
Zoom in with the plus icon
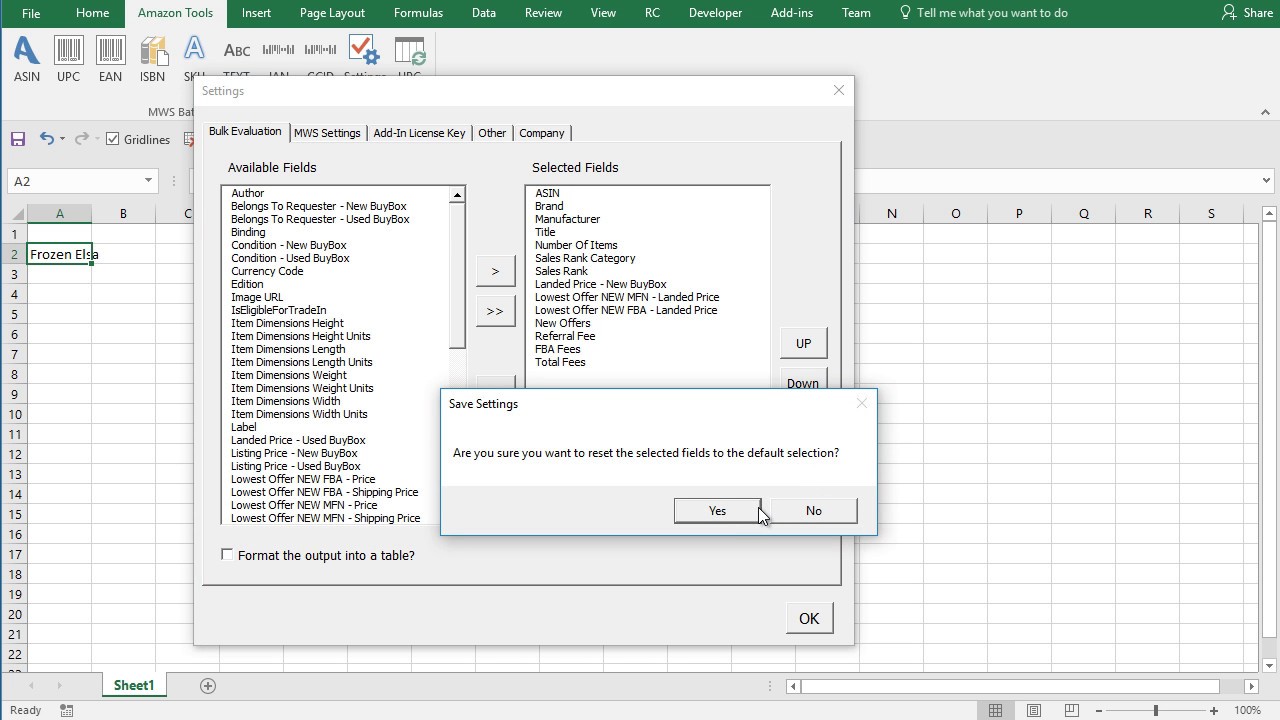tap(1214, 710)
